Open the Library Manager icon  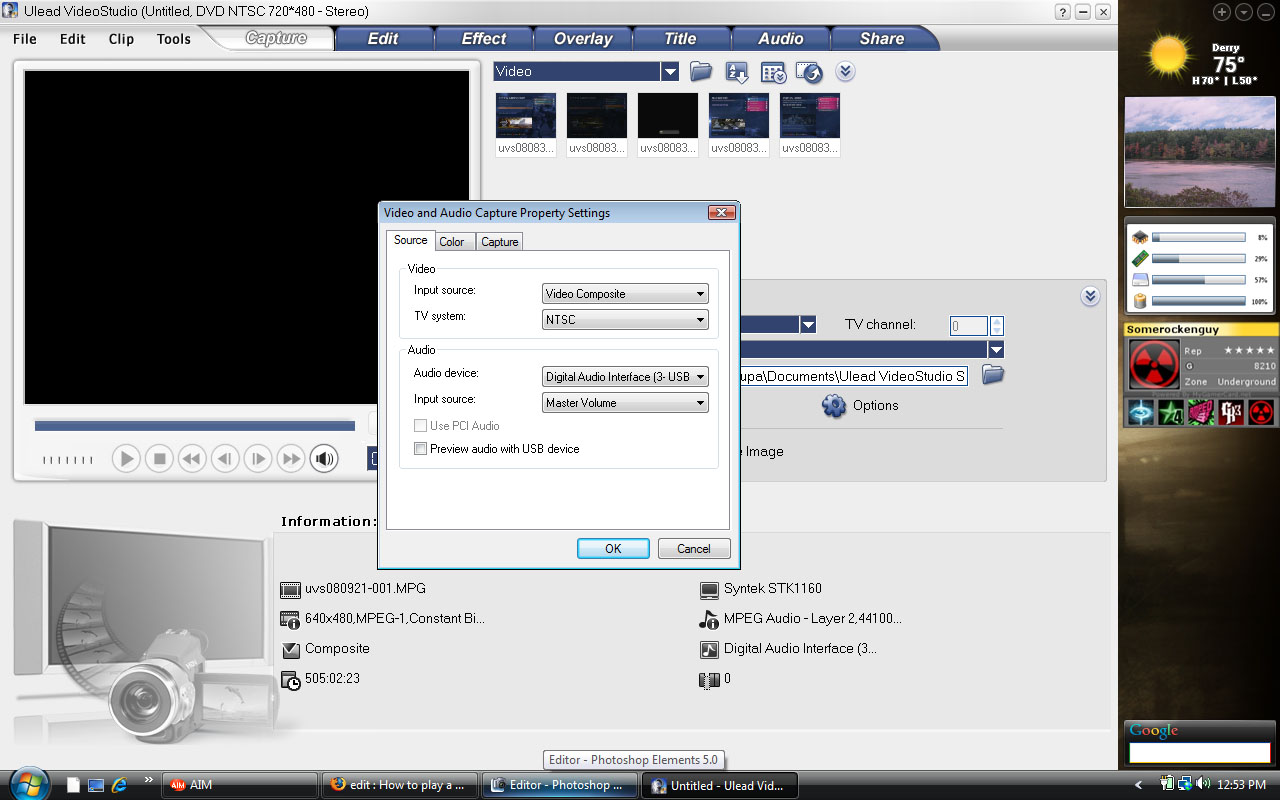[x=773, y=72]
